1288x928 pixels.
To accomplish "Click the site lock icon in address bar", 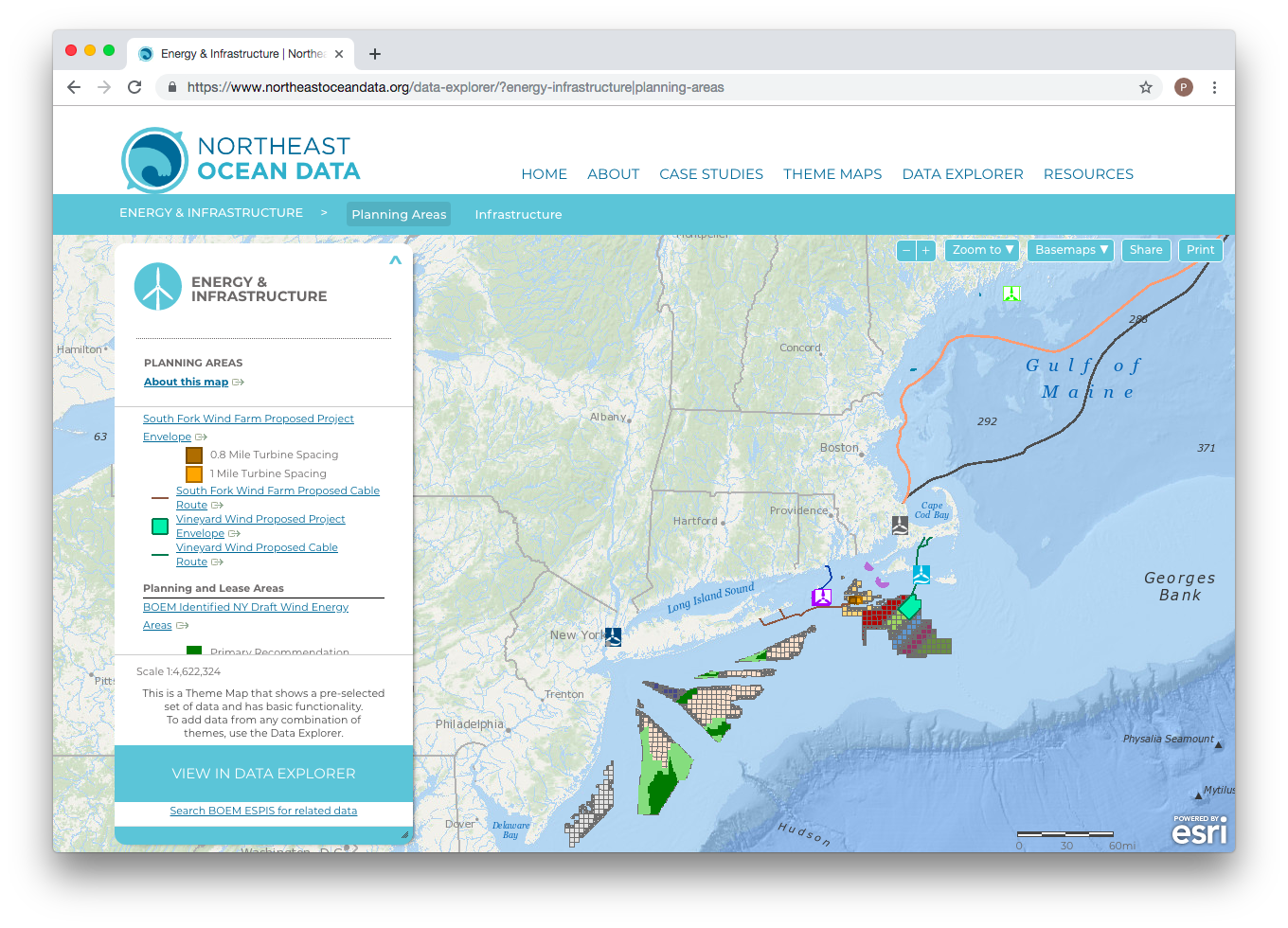I will click(x=172, y=87).
